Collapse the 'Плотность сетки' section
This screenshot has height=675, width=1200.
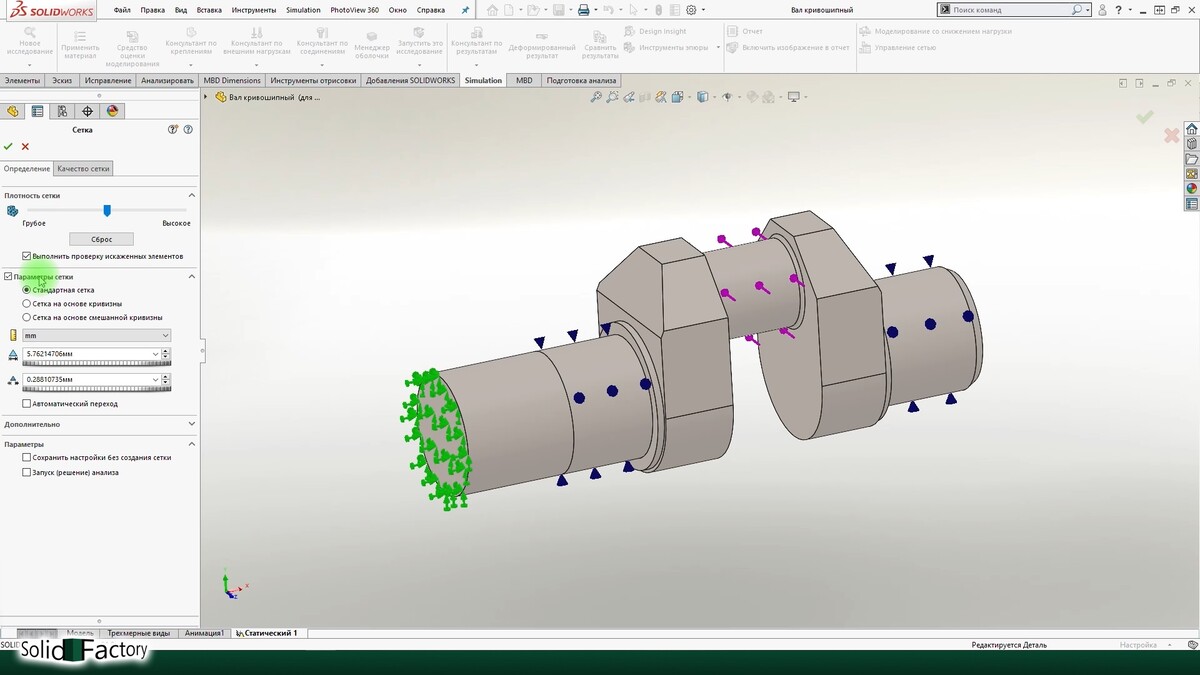[x=191, y=195]
